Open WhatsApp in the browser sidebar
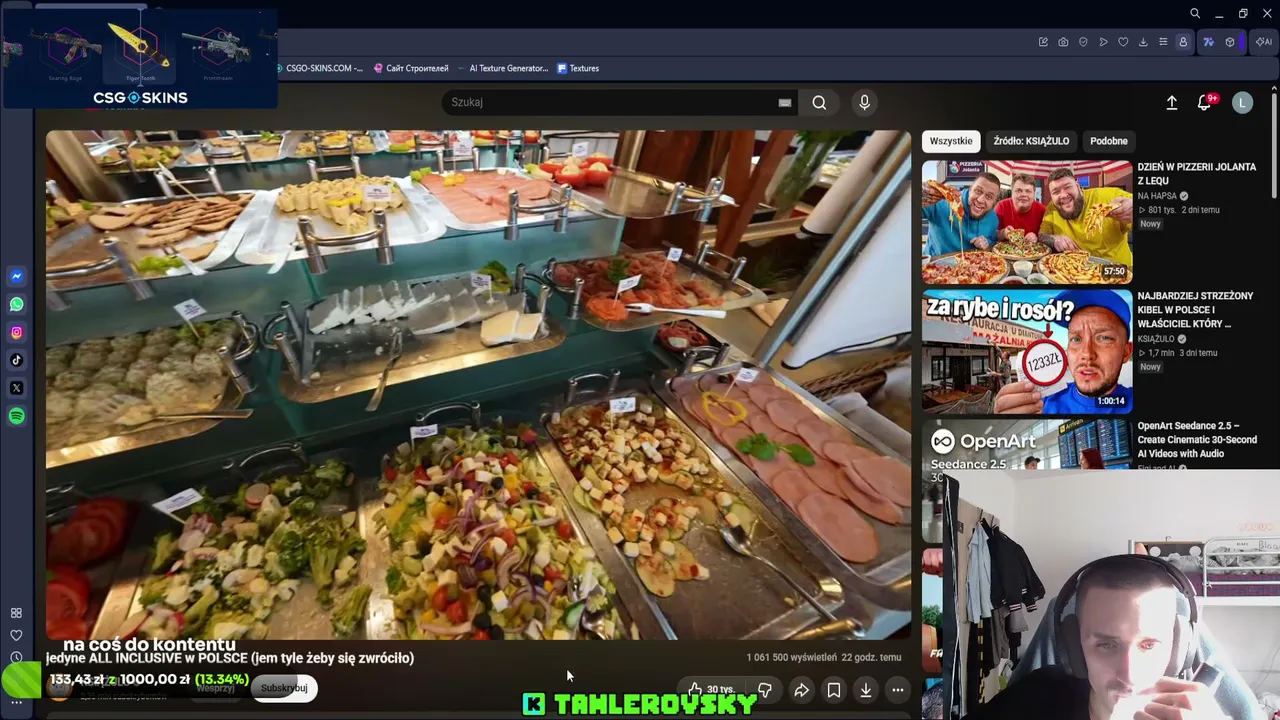1280x720 pixels. point(17,304)
